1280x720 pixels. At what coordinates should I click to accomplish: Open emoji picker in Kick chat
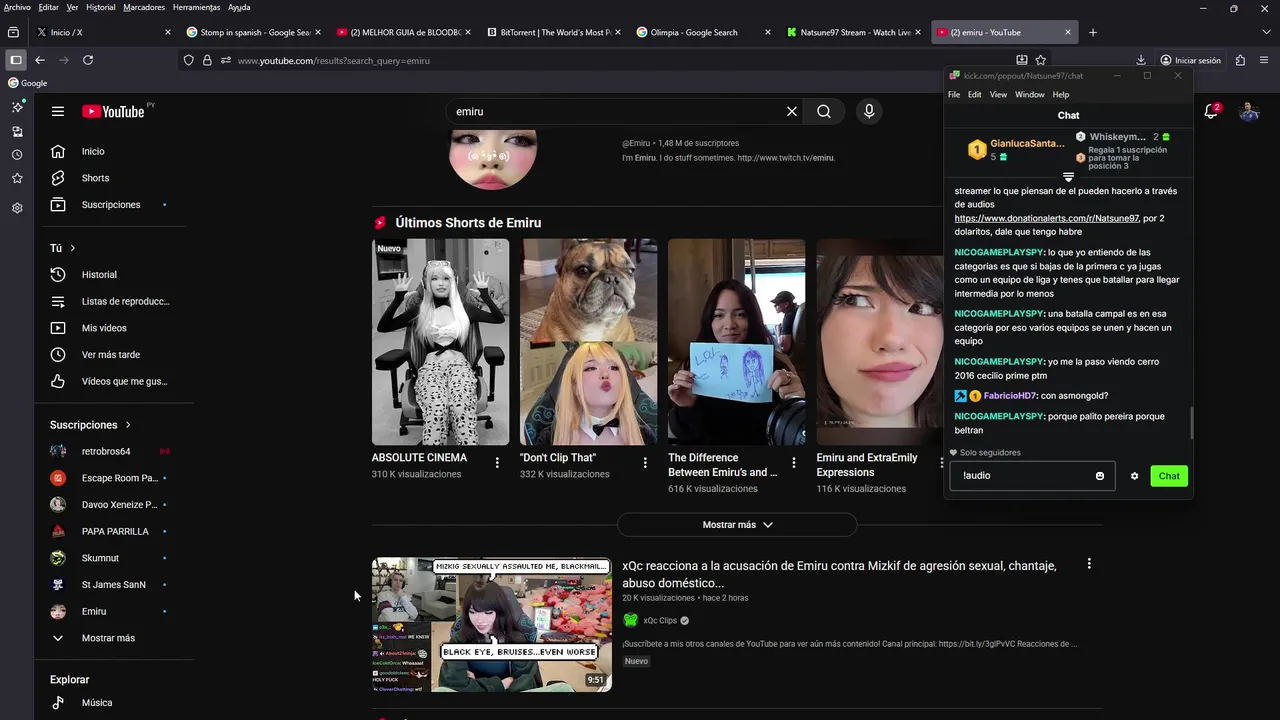tap(1100, 476)
